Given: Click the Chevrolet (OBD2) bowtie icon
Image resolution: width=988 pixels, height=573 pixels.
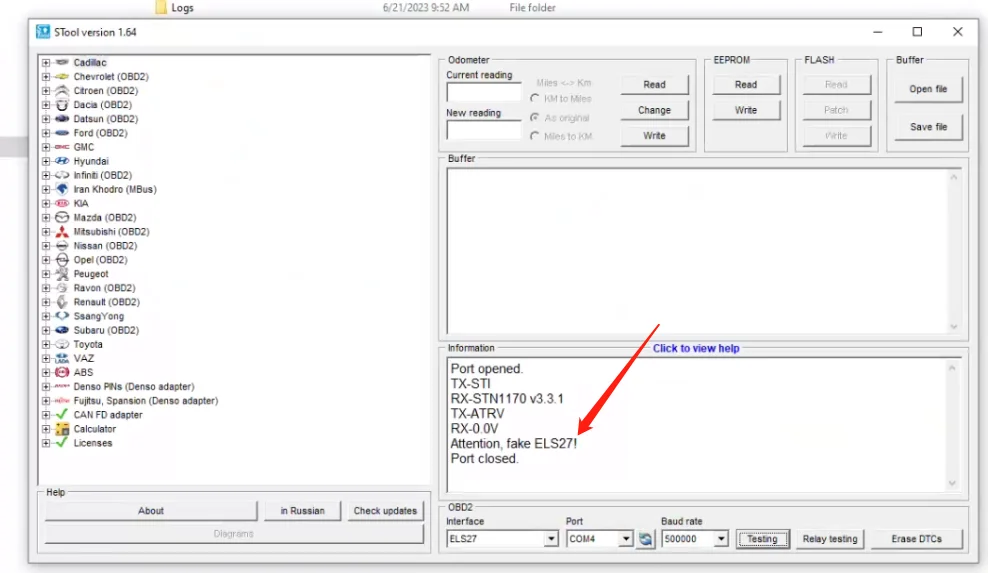Looking at the screenshot, I should pos(62,76).
